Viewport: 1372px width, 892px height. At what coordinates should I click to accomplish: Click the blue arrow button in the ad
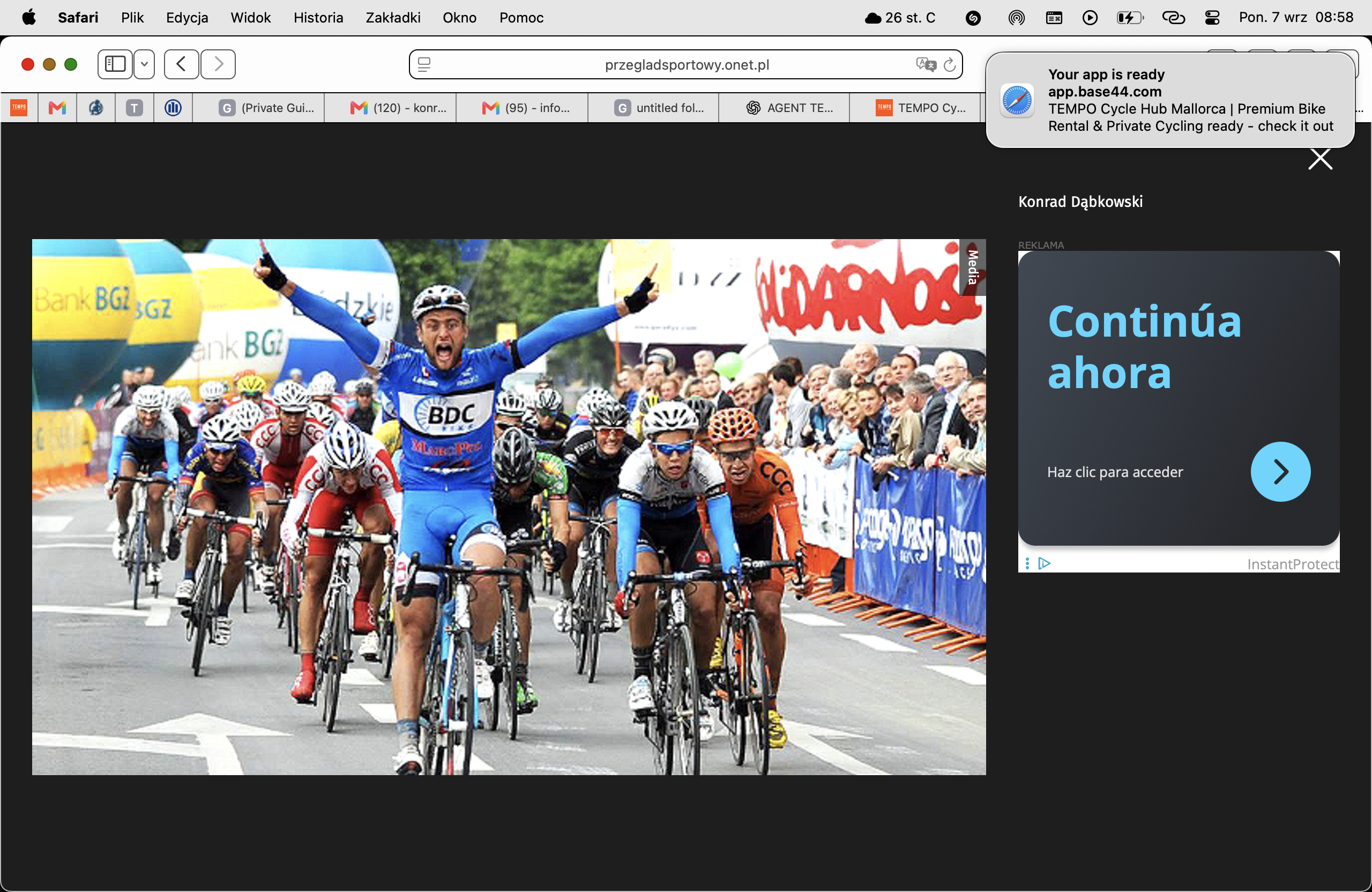1280,472
